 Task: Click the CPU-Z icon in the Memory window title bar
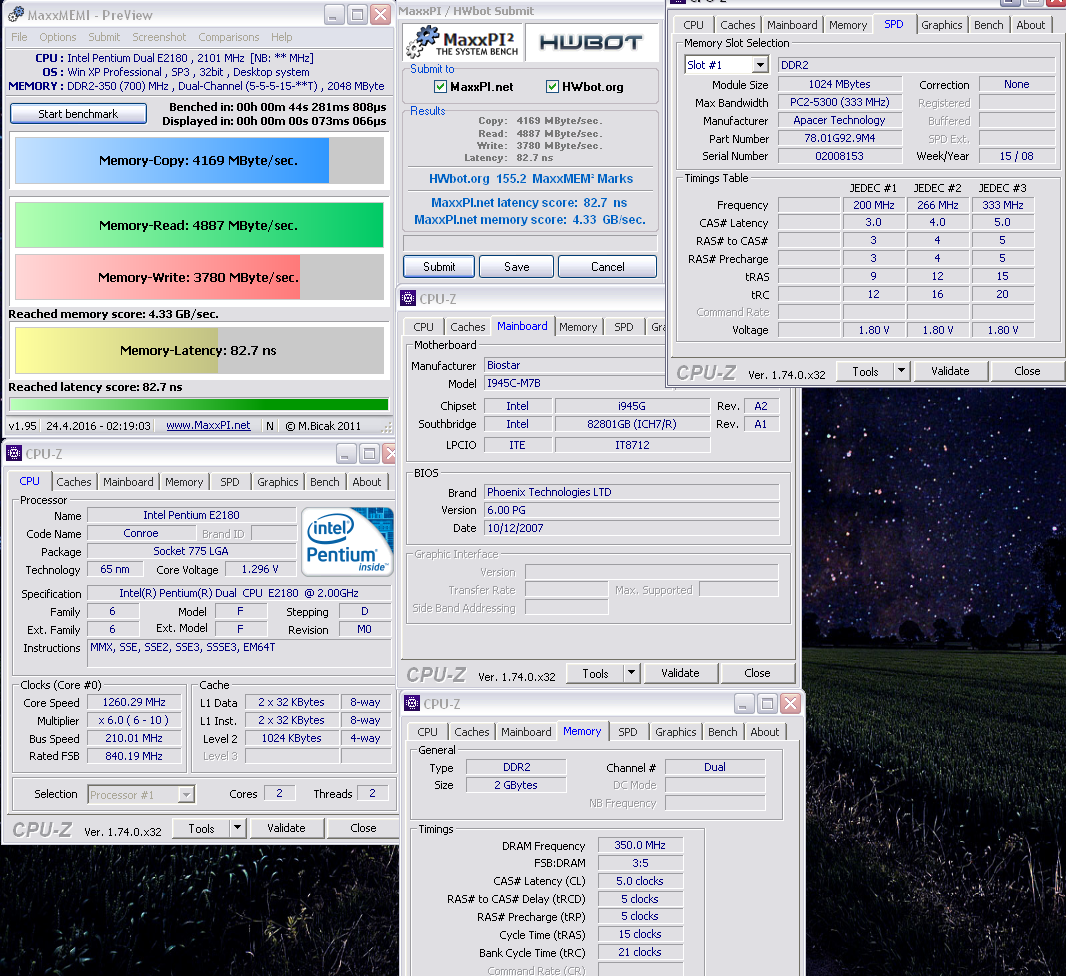412,703
